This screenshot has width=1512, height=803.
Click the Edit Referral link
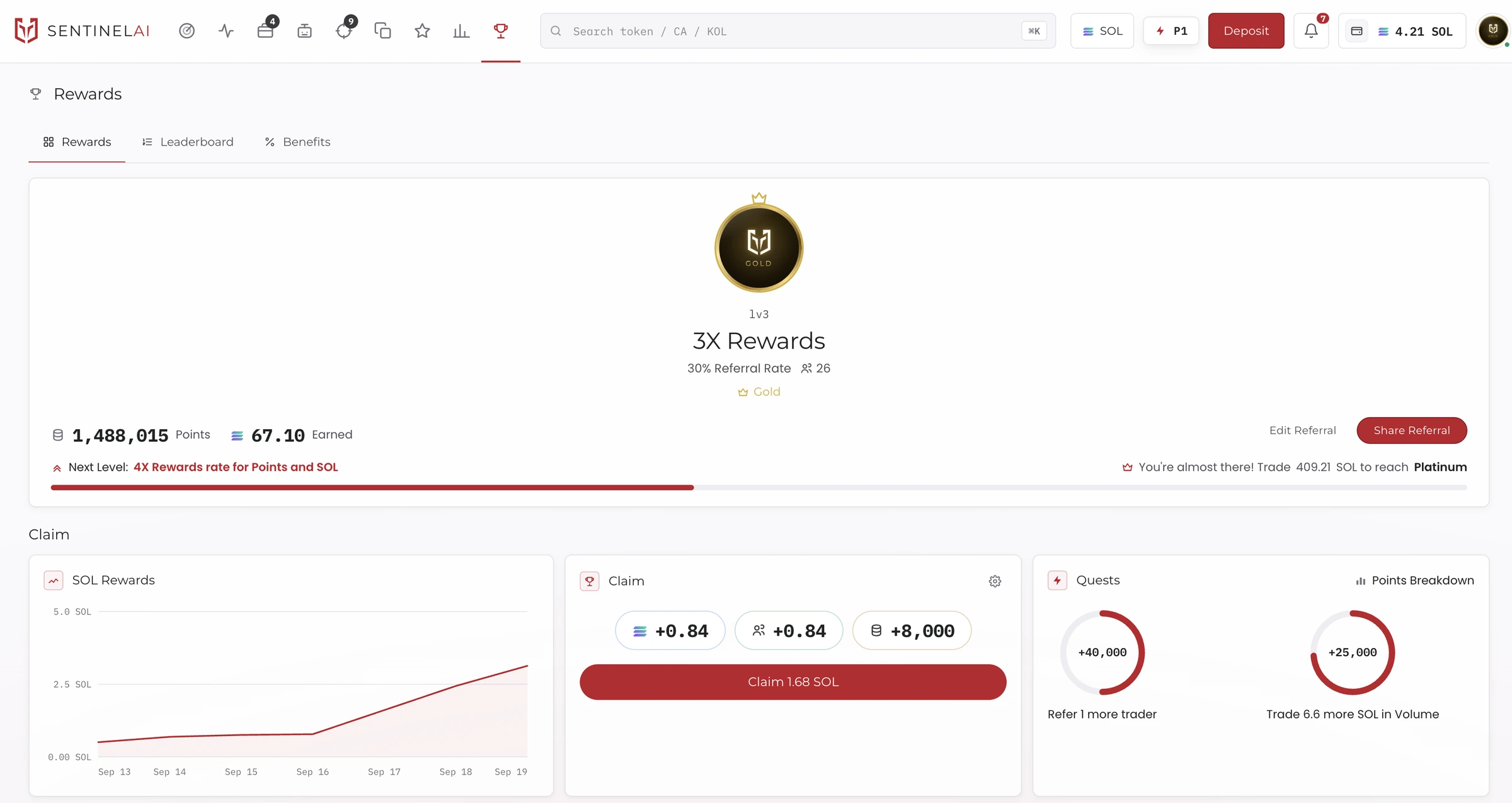[x=1302, y=430]
